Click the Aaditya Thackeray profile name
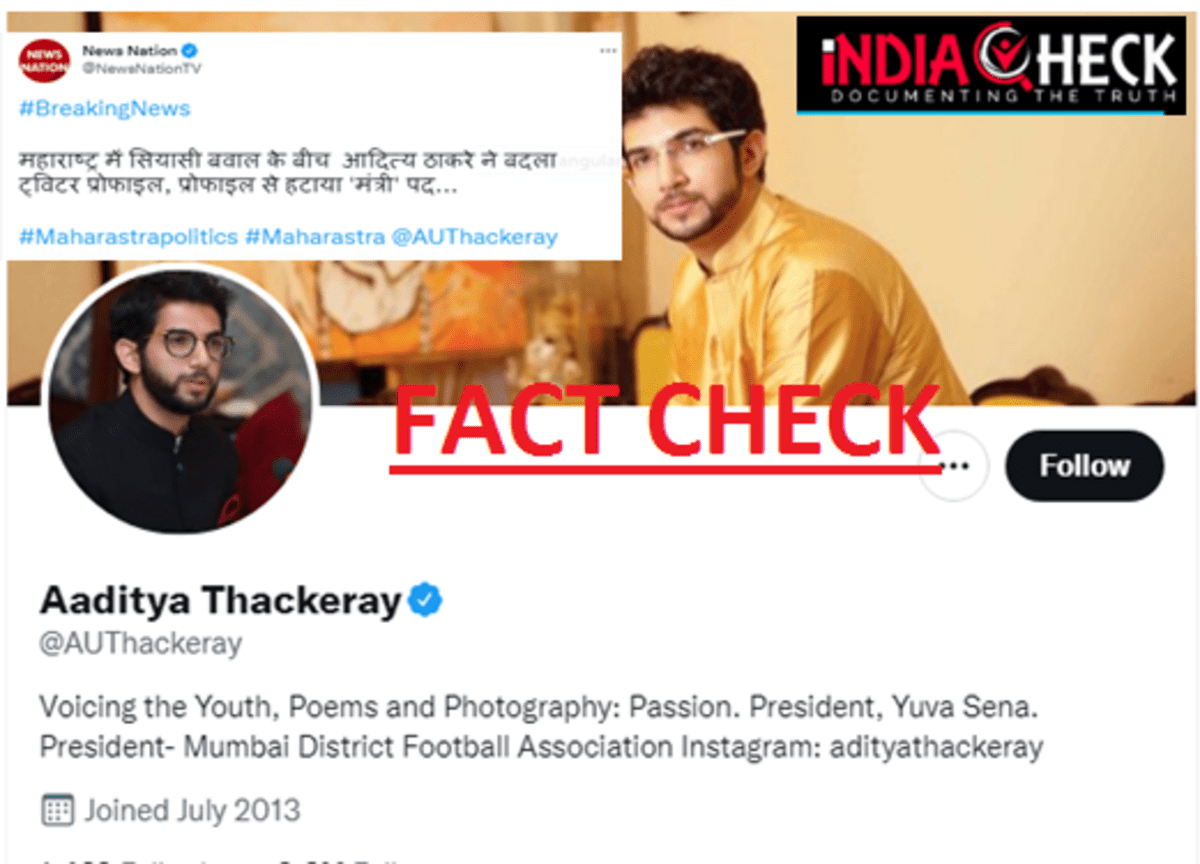Image resolution: width=1200 pixels, height=864 pixels. tap(220, 601)
